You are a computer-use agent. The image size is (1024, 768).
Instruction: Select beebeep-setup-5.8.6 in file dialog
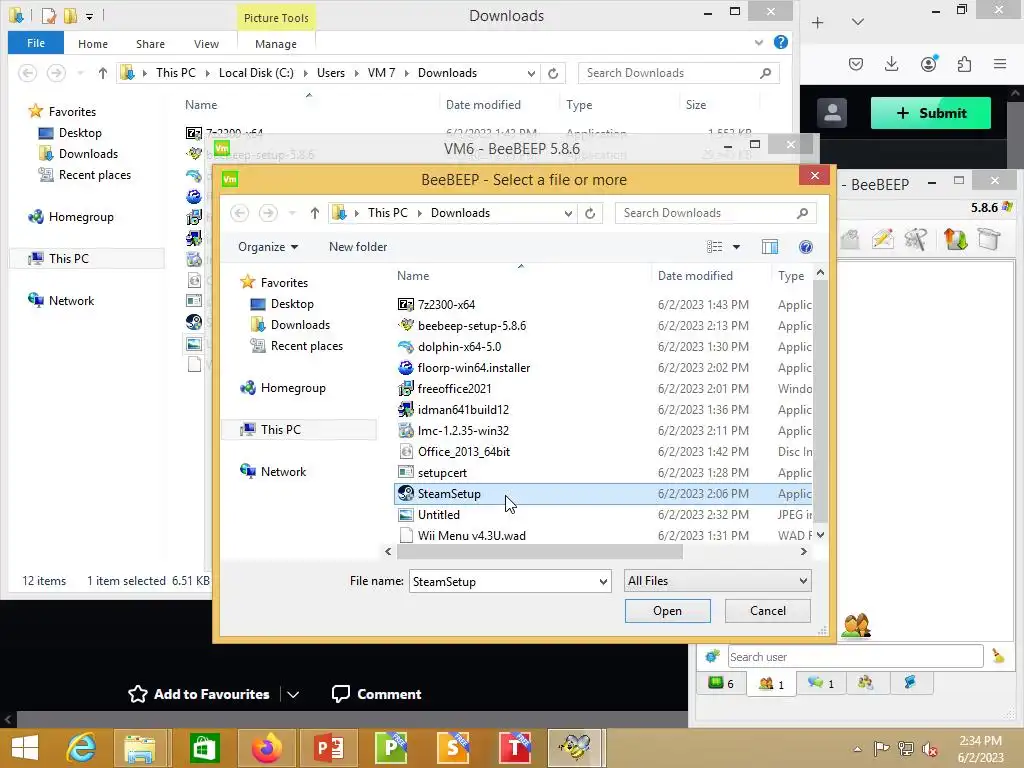coord(472,325)
